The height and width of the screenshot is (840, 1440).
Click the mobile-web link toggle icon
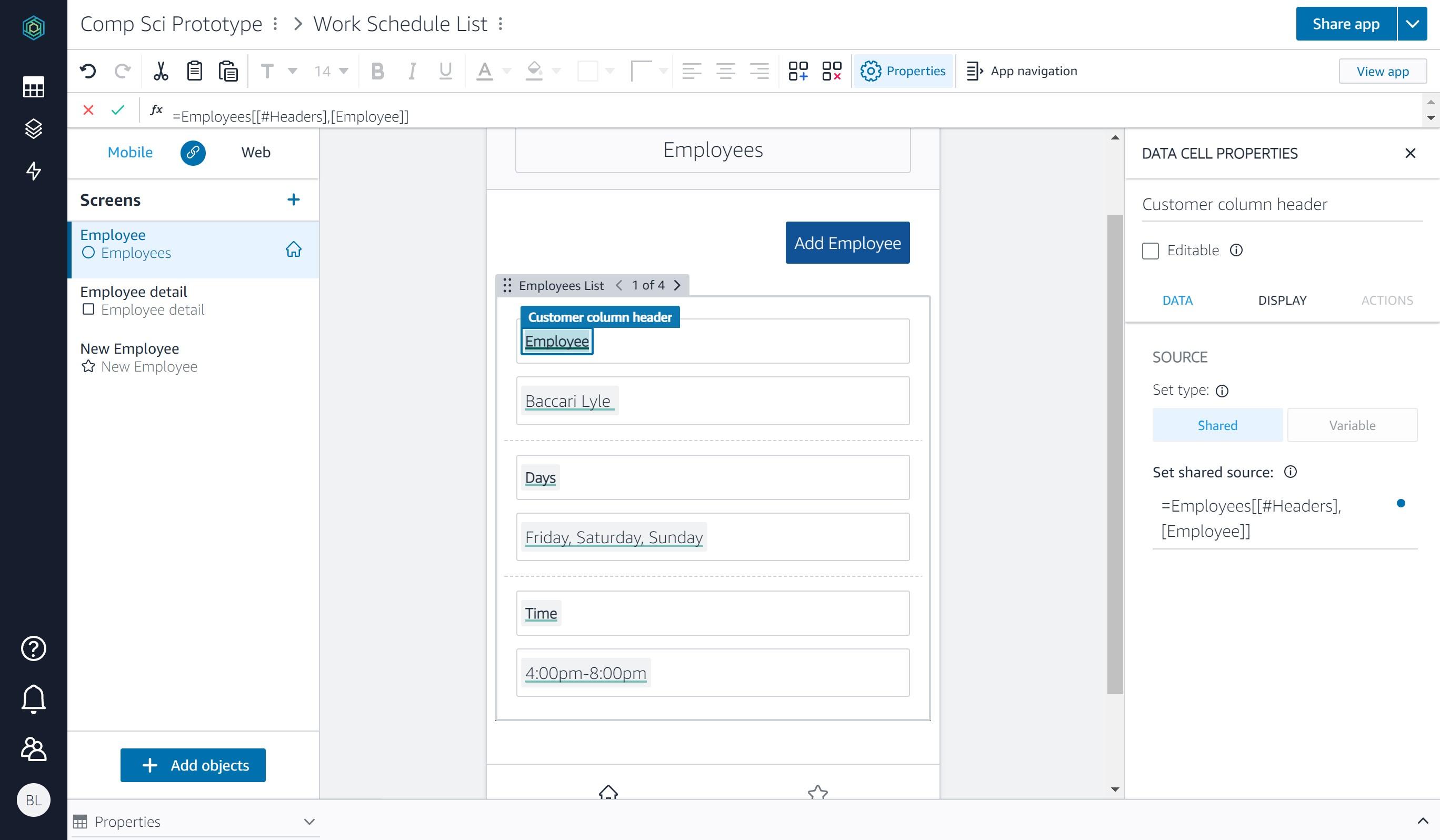[x=193, y=153]
